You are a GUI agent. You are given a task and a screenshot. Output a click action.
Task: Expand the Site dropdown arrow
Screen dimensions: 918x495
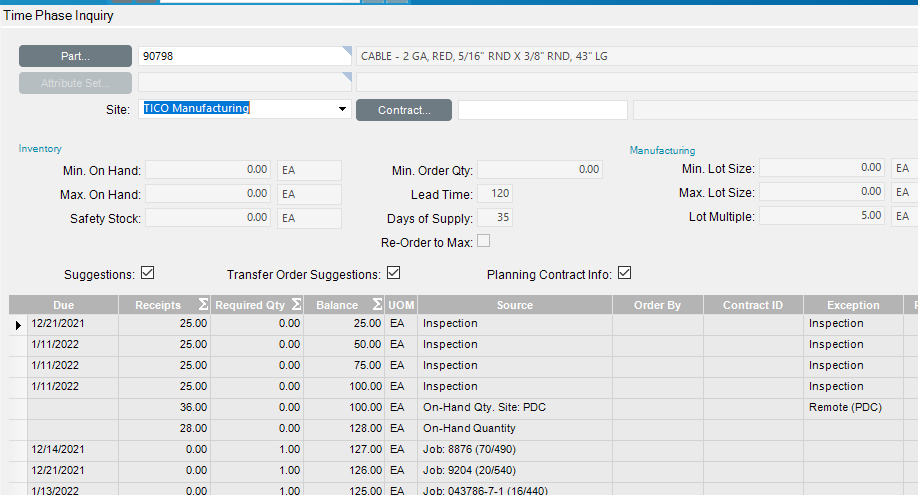point(342,109)
